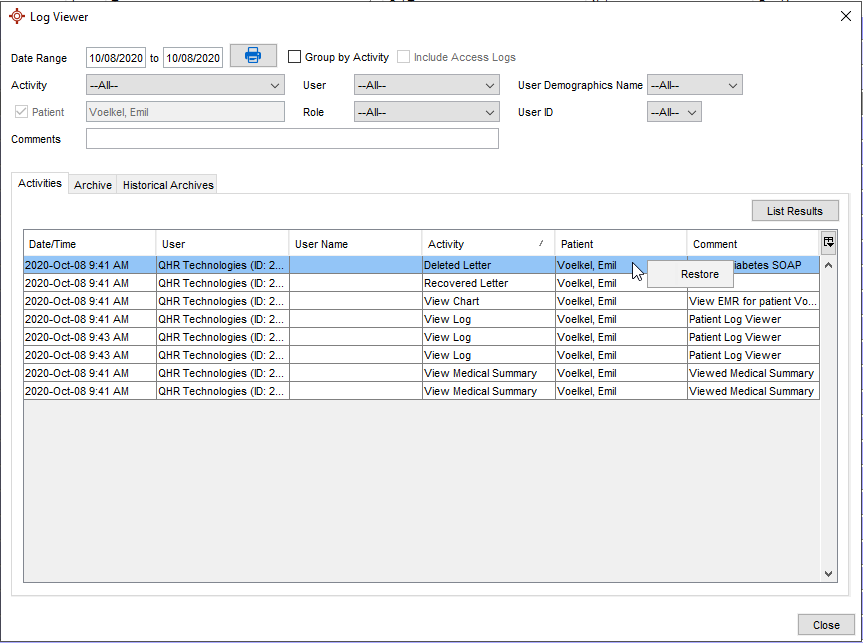Close the Log Viewer window with X
Viewport: 863px width, 643px height.
click(845, 15)
